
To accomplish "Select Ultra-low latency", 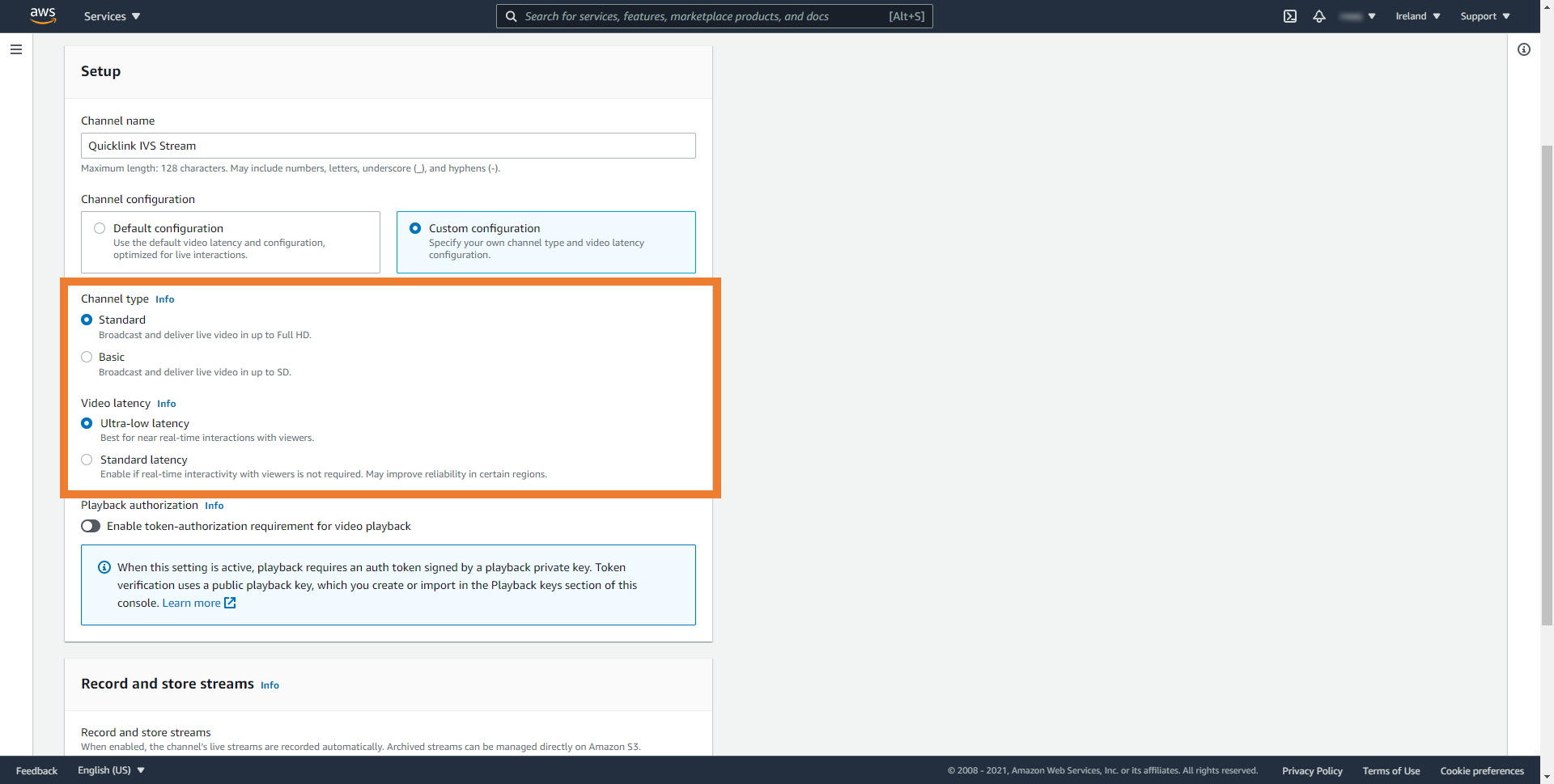I will [87, 423].
